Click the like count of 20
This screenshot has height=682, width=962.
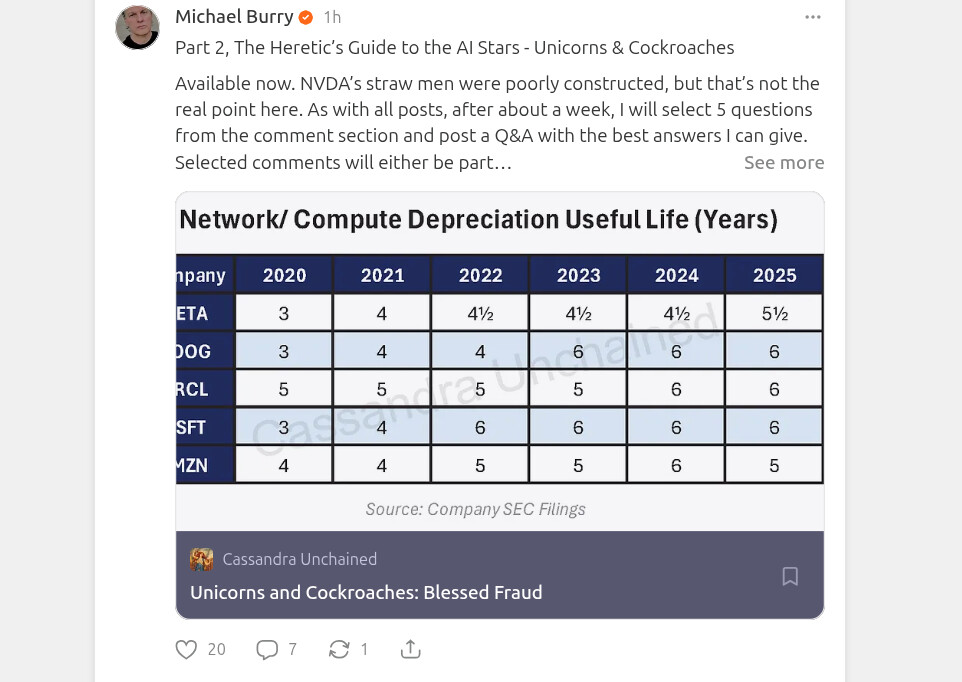click(x=216, y=650)
